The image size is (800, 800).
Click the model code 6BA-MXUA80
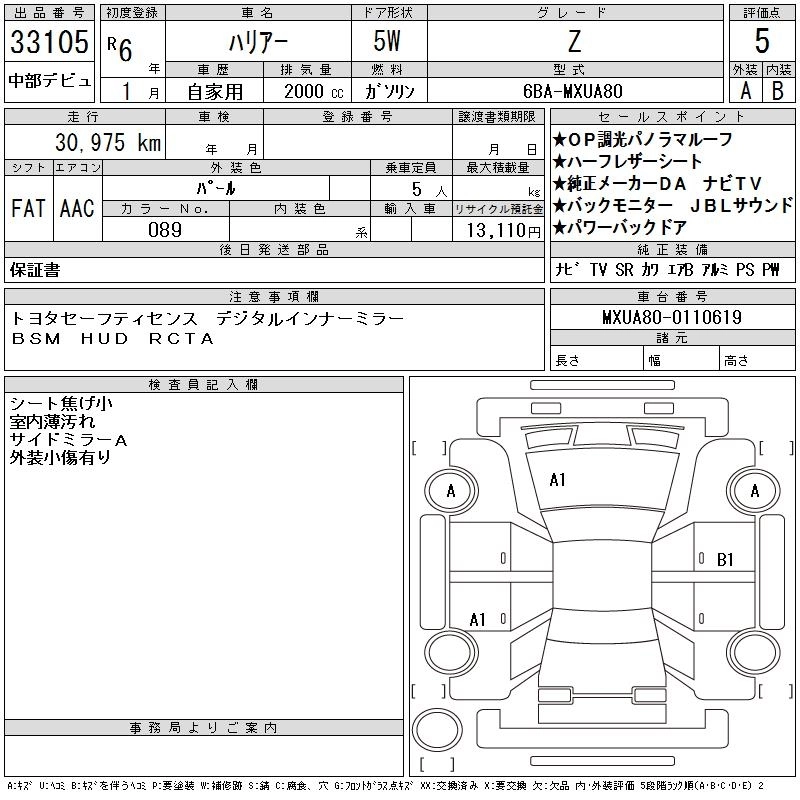coord(573,91)
